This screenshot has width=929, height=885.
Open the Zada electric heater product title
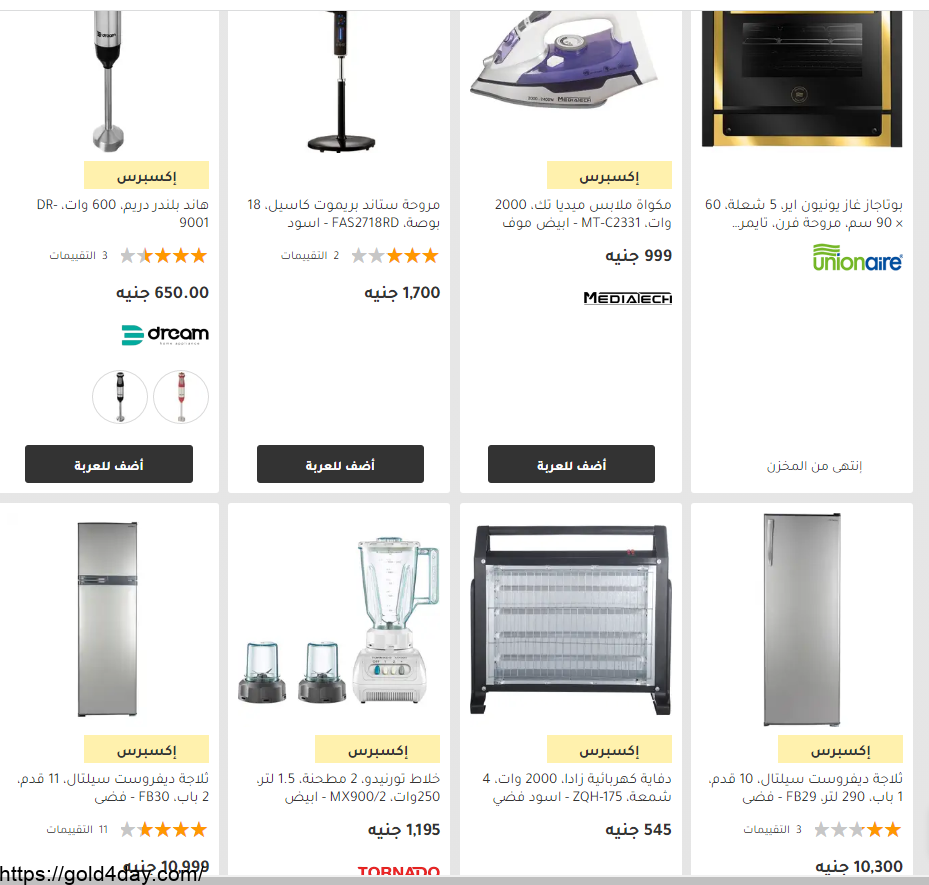coord(576,787)
